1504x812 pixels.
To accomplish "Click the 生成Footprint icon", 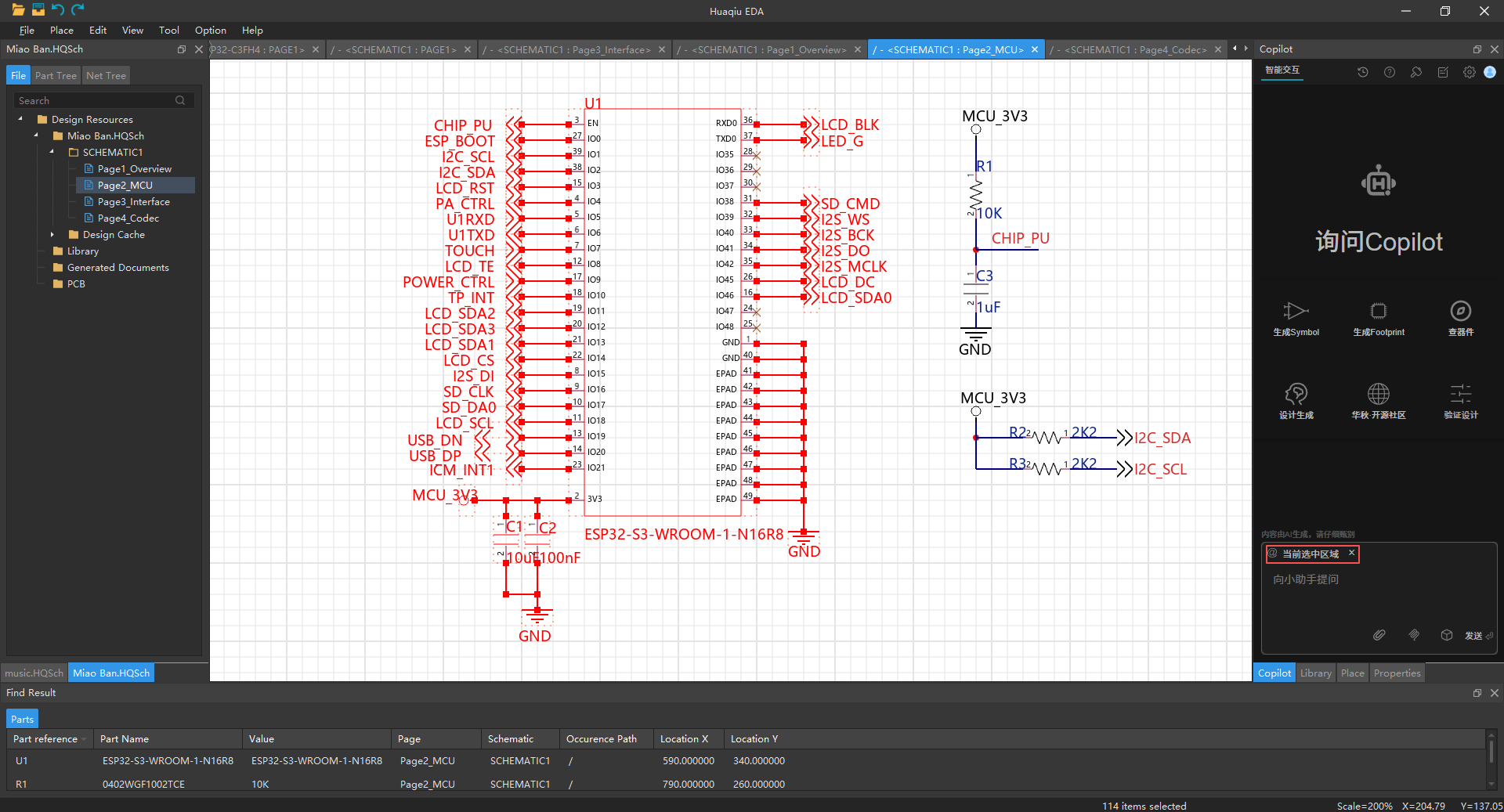I will pyautogui.click(x=1379, y=311).
